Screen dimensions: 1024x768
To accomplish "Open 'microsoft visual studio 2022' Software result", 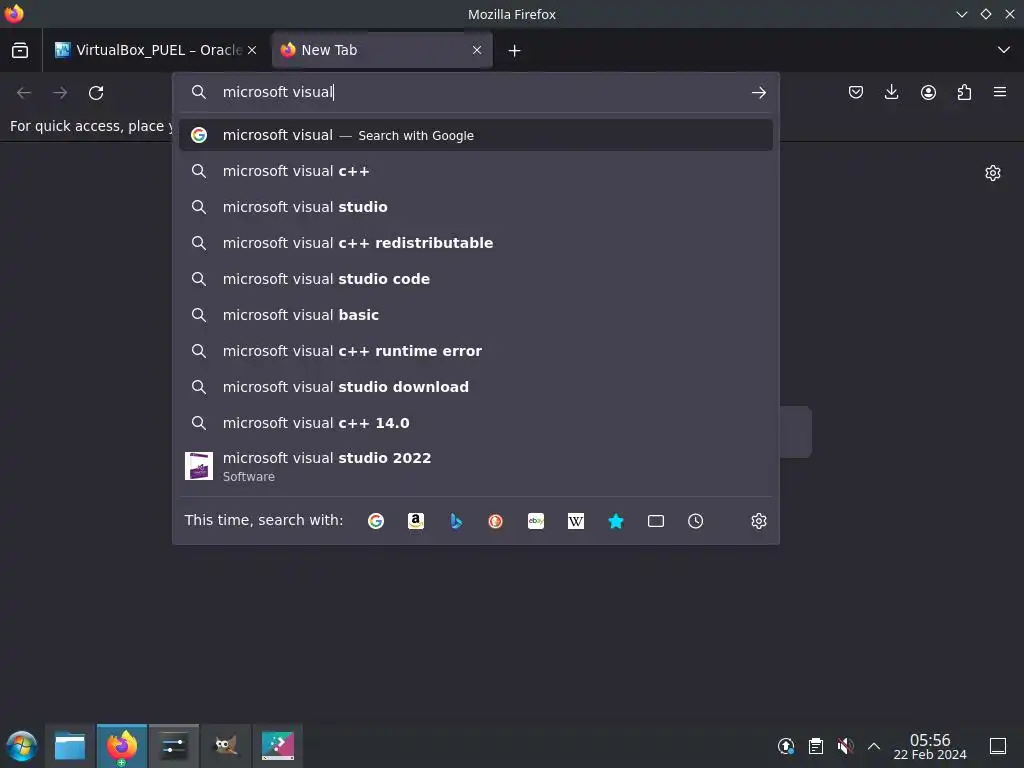I will pos(475,466).
